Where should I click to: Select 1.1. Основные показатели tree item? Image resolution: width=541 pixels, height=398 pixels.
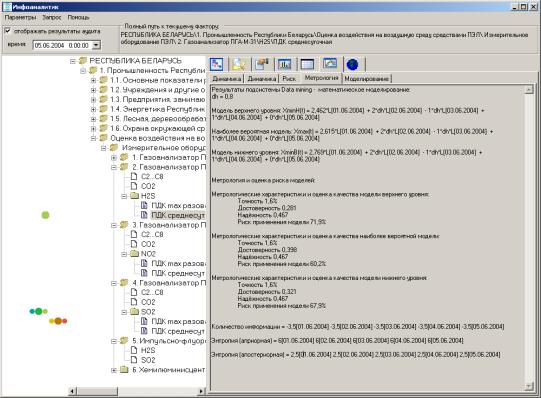click(157, 80)
